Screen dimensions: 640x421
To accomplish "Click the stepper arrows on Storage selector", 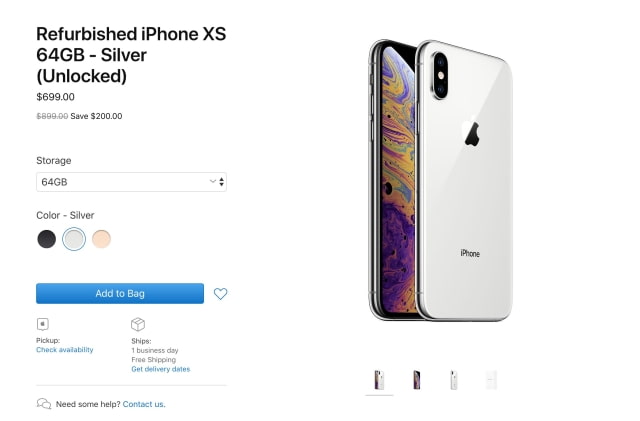I will (221, 182).
